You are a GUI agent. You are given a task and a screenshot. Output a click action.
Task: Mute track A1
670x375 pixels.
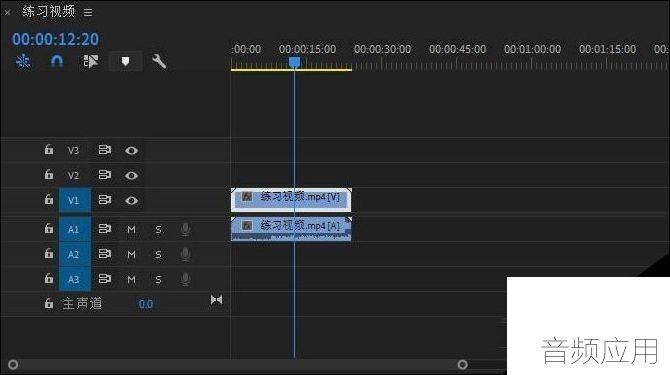(131, 230)
